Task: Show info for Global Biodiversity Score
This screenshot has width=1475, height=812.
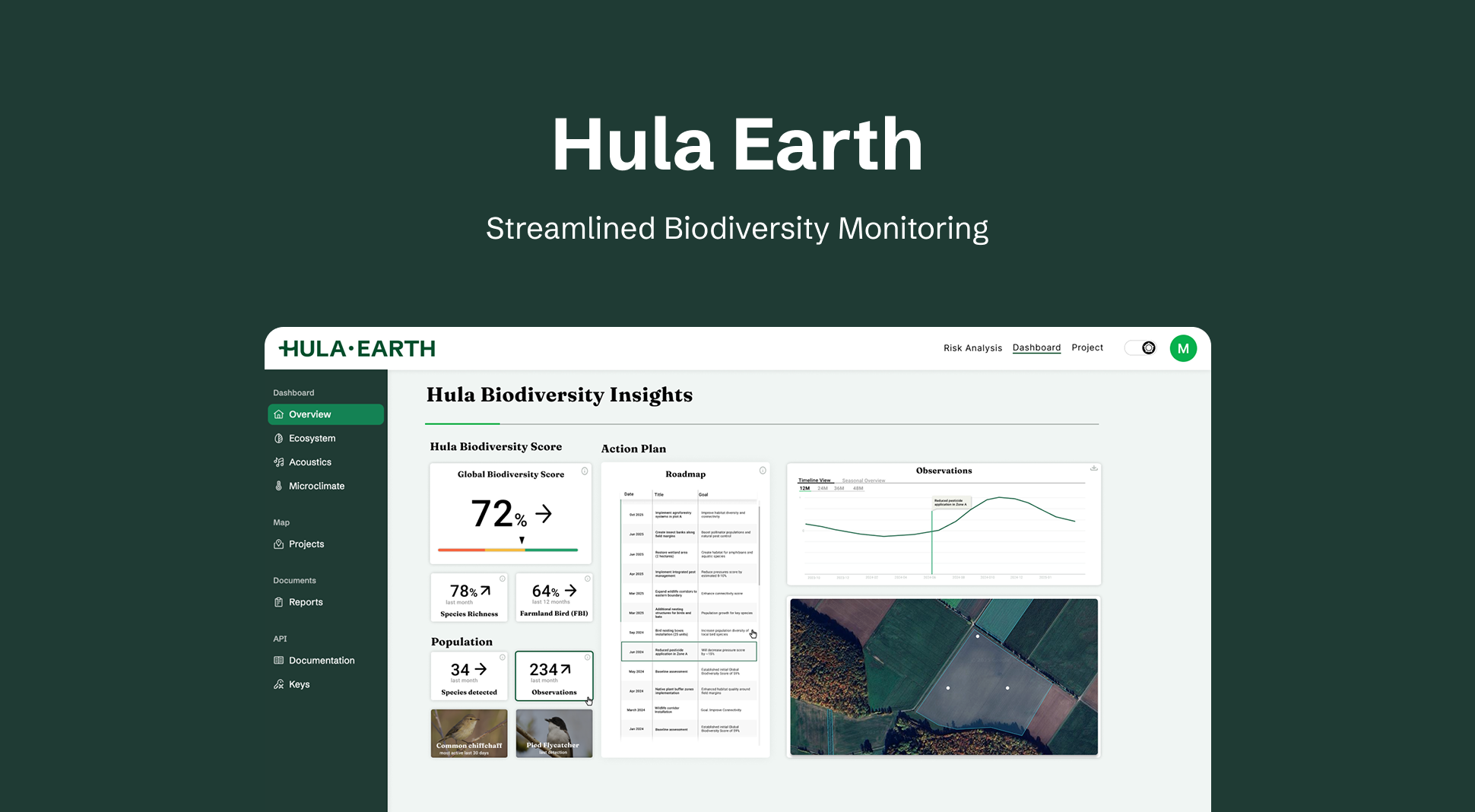Action: pyautogui.click(x=585, y=471)
